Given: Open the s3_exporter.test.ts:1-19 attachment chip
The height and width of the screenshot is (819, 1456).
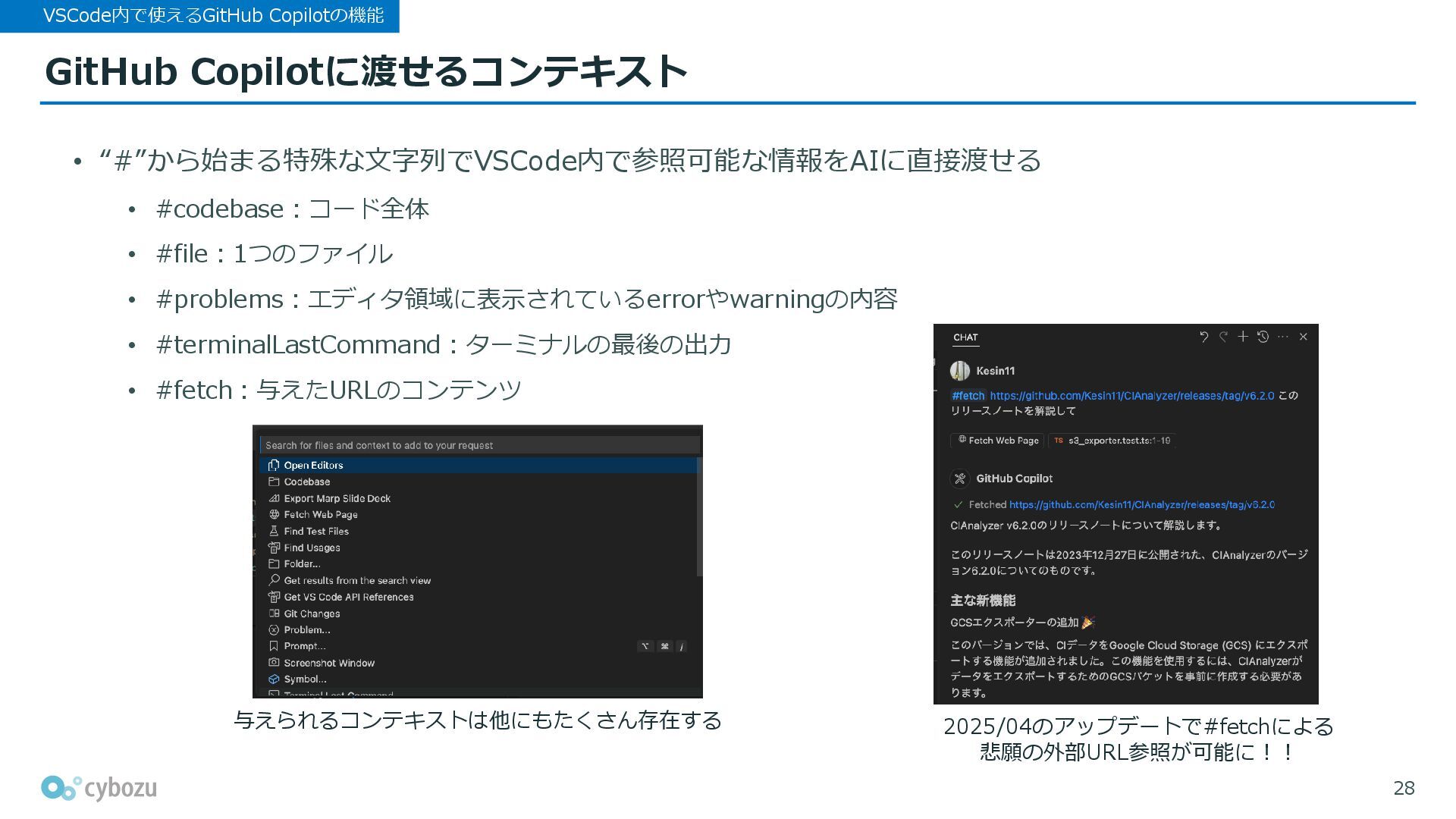Looking at the screenshot, I should point(1112,441).
